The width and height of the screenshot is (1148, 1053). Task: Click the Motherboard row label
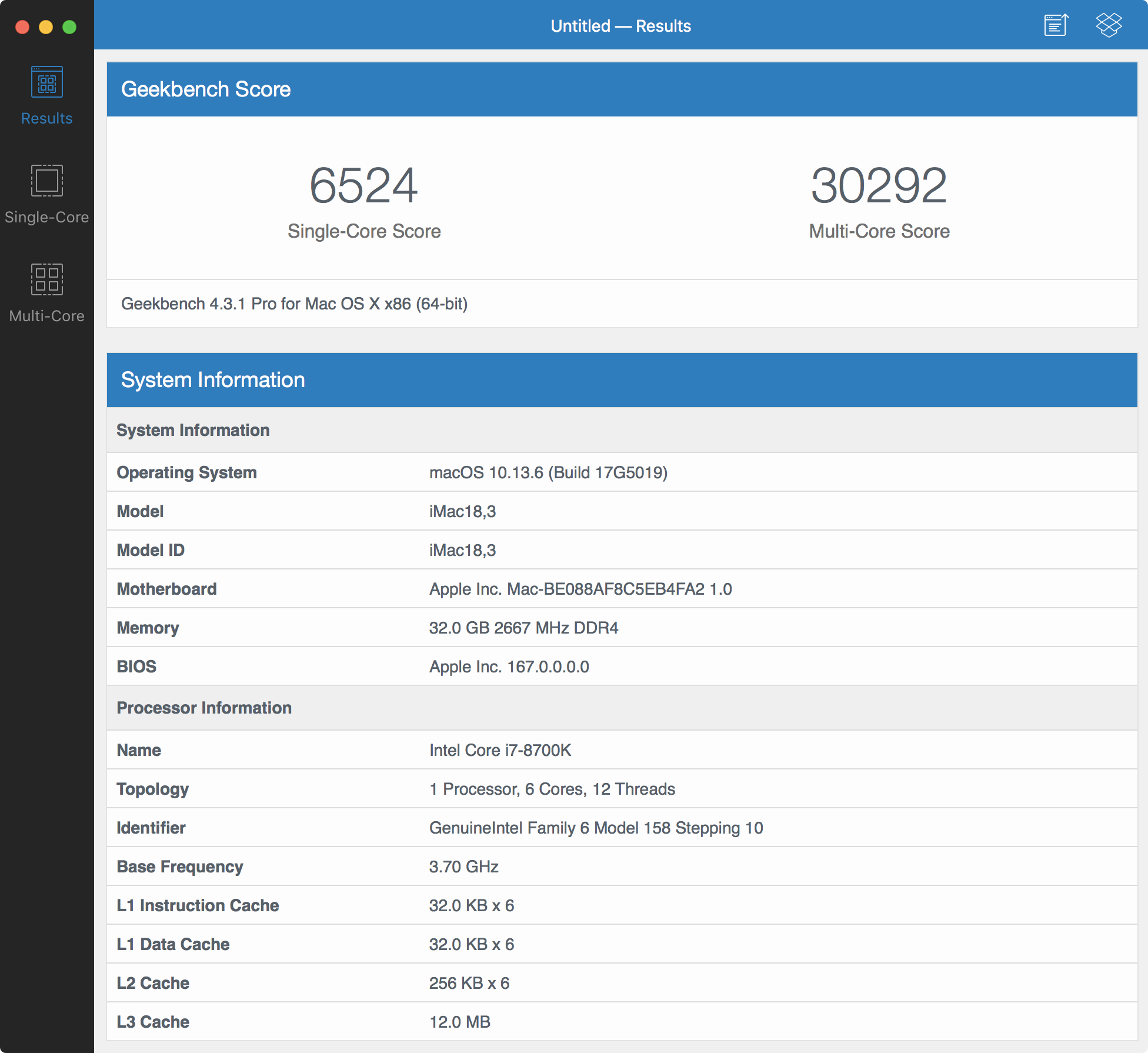click(166, 589)
